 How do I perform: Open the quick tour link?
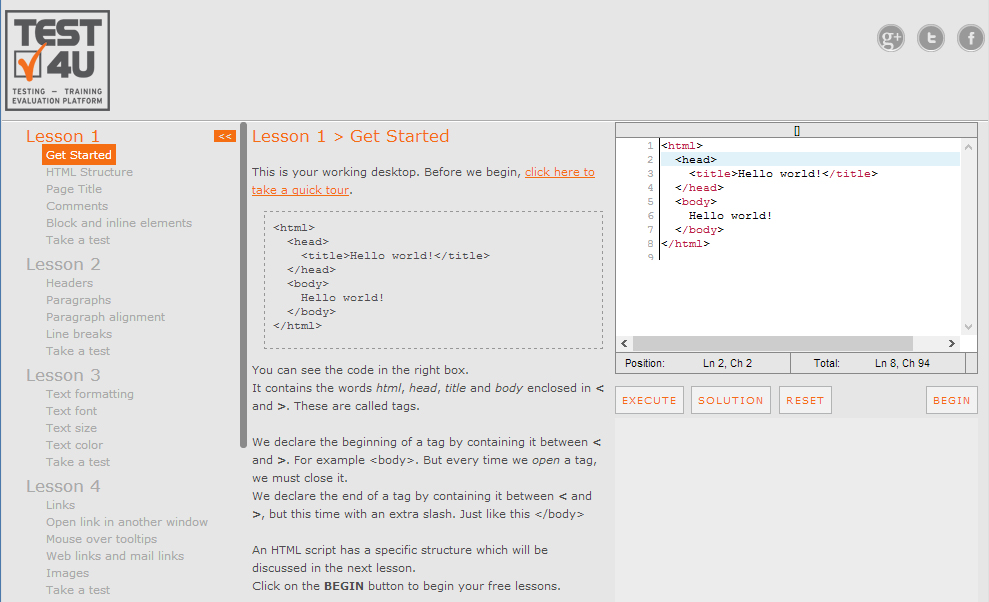(559, 172)
